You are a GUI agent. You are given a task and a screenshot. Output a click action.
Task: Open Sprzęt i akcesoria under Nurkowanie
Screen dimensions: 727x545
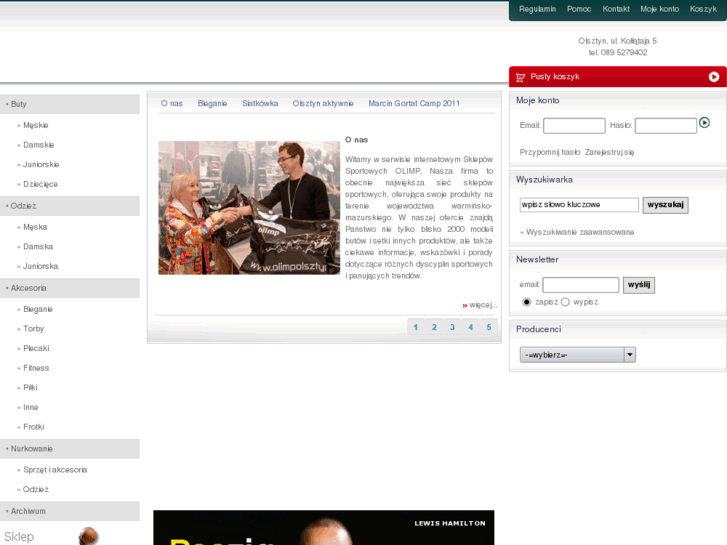(55, 470)
